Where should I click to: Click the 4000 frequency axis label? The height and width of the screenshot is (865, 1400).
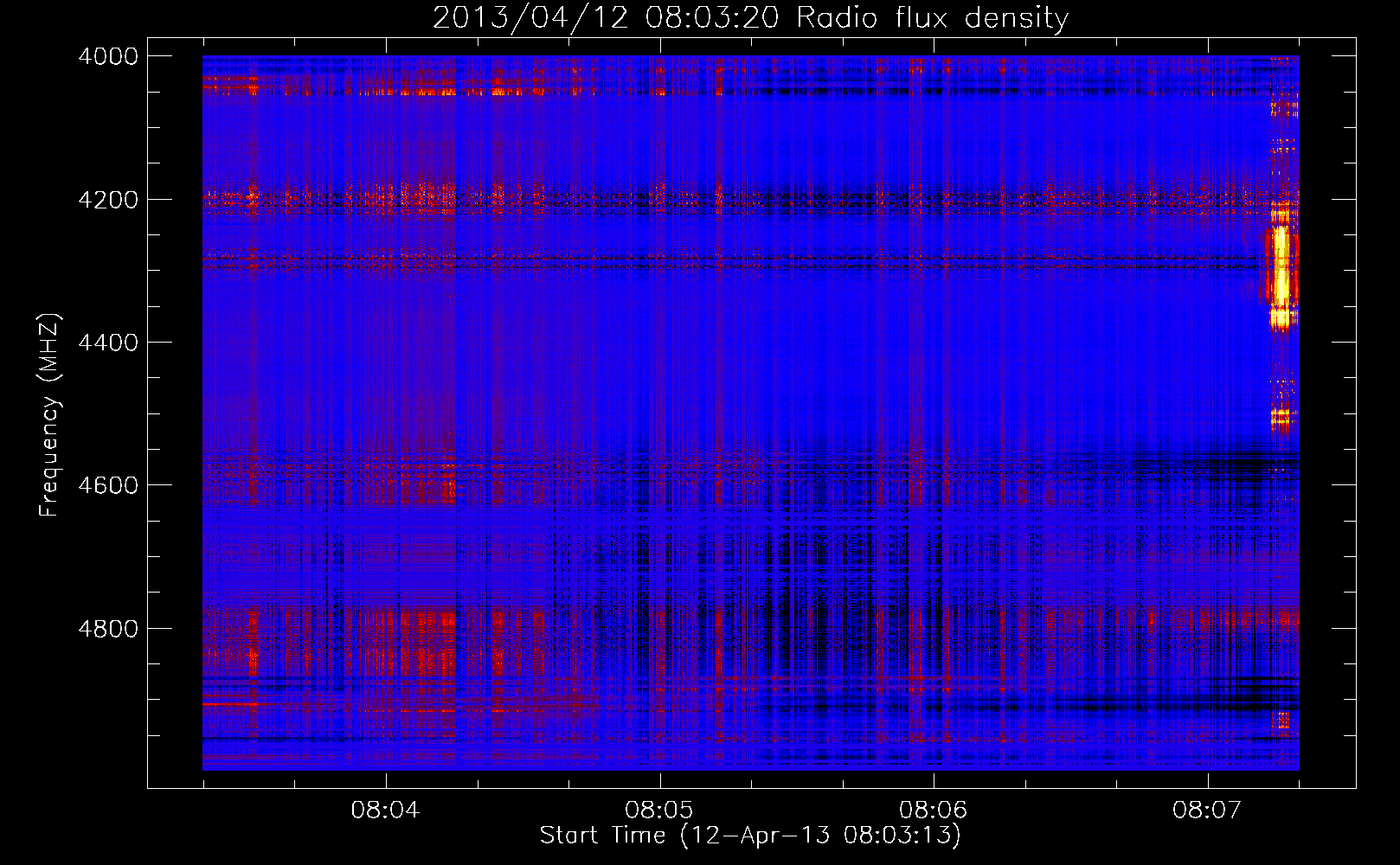point(108,56)
